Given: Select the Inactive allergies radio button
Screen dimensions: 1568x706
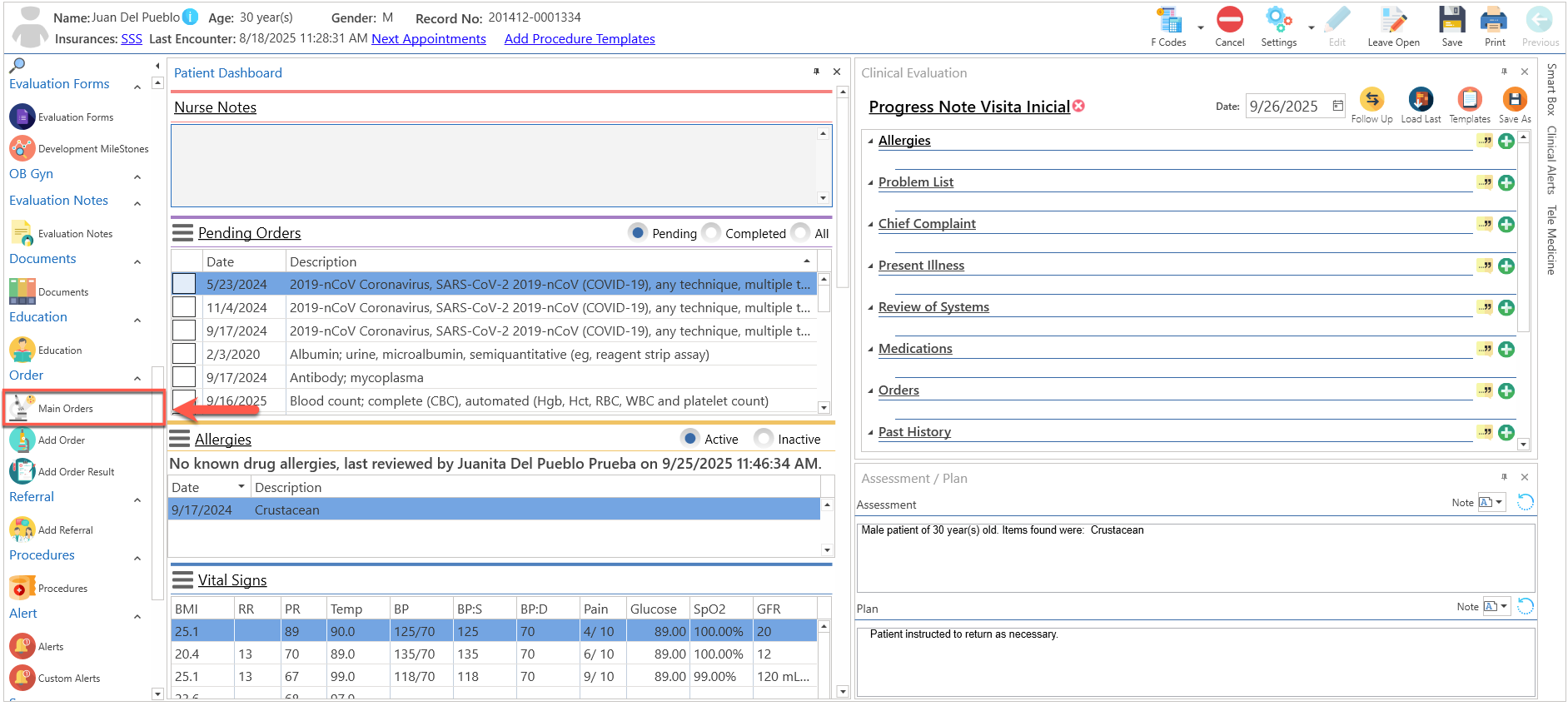Looking at the screenshot, I should [x=764, y=438].
